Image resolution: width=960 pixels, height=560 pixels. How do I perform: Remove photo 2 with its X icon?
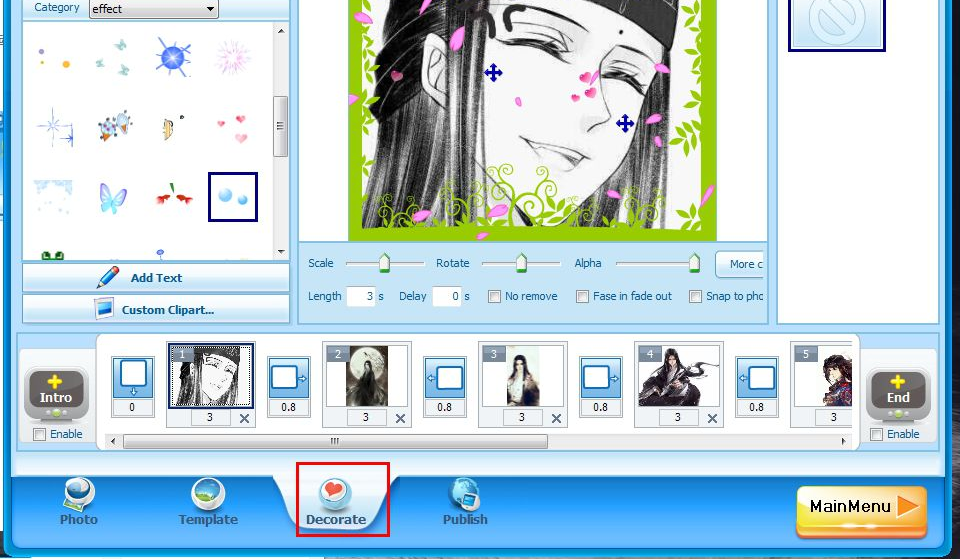tap(400, 419)
